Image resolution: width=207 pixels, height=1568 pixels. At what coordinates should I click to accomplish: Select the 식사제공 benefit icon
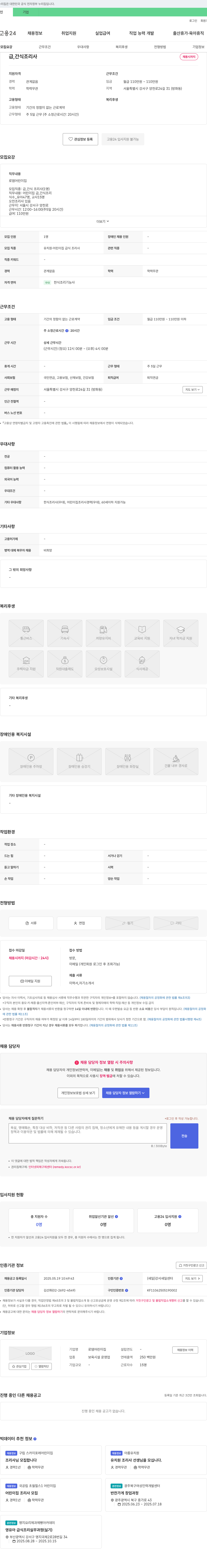pyautogui.click(x=142, y=664)
